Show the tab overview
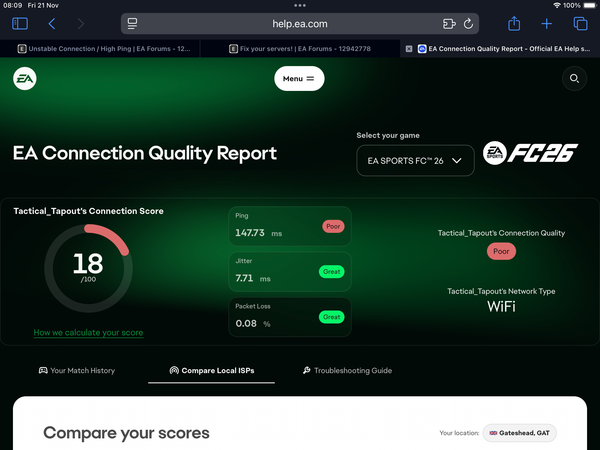This screenshot has height=450, width=600. click(580, 23)
